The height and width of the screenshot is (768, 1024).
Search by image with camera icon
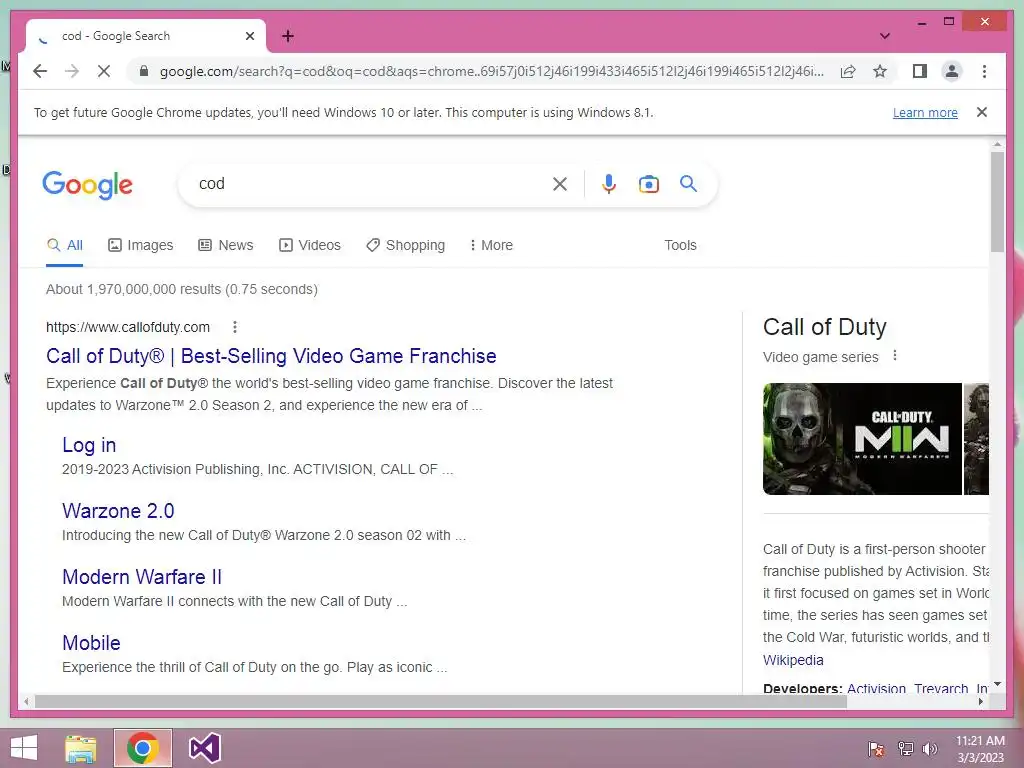648,184
